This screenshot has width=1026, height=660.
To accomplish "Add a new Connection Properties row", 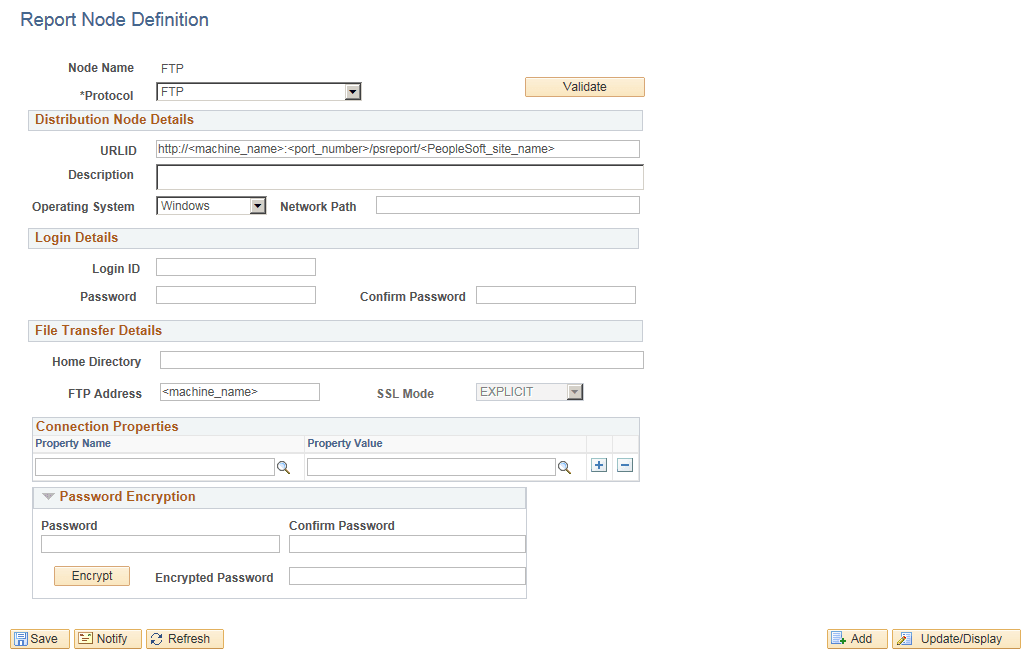I will pyautogui.click(x=598, y=465).
